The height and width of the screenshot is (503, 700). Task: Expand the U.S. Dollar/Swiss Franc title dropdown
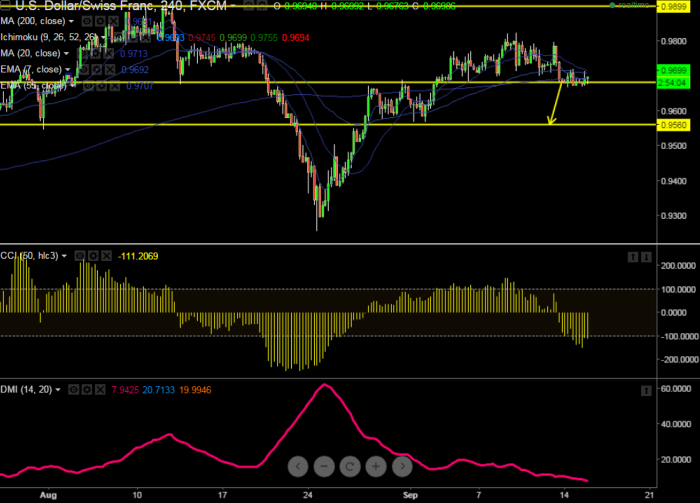click(x=233, y=6)
